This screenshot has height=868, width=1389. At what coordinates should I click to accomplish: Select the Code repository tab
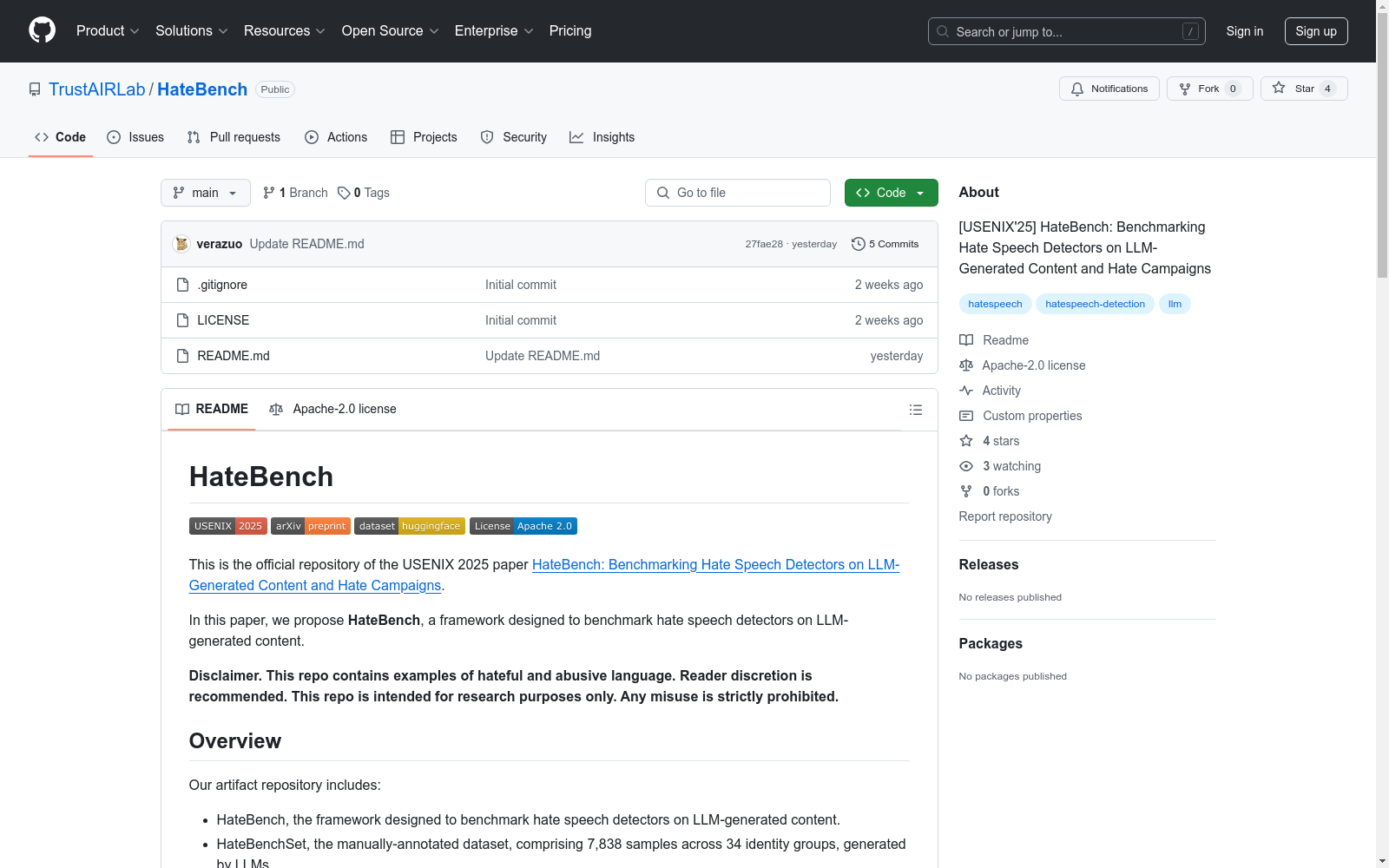pos(61,137)
